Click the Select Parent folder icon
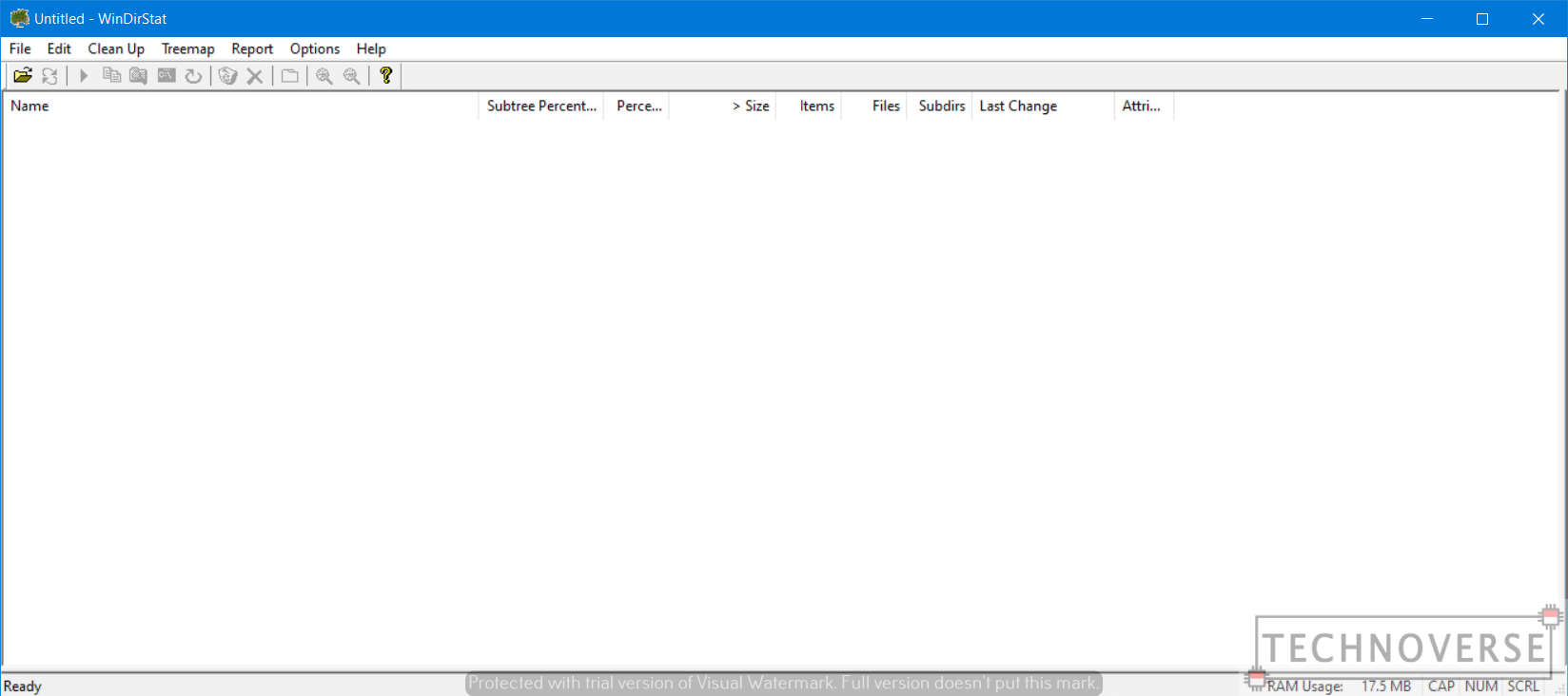Image resolution: width=1568 pixels, height=696 pixels. (290, 76)
